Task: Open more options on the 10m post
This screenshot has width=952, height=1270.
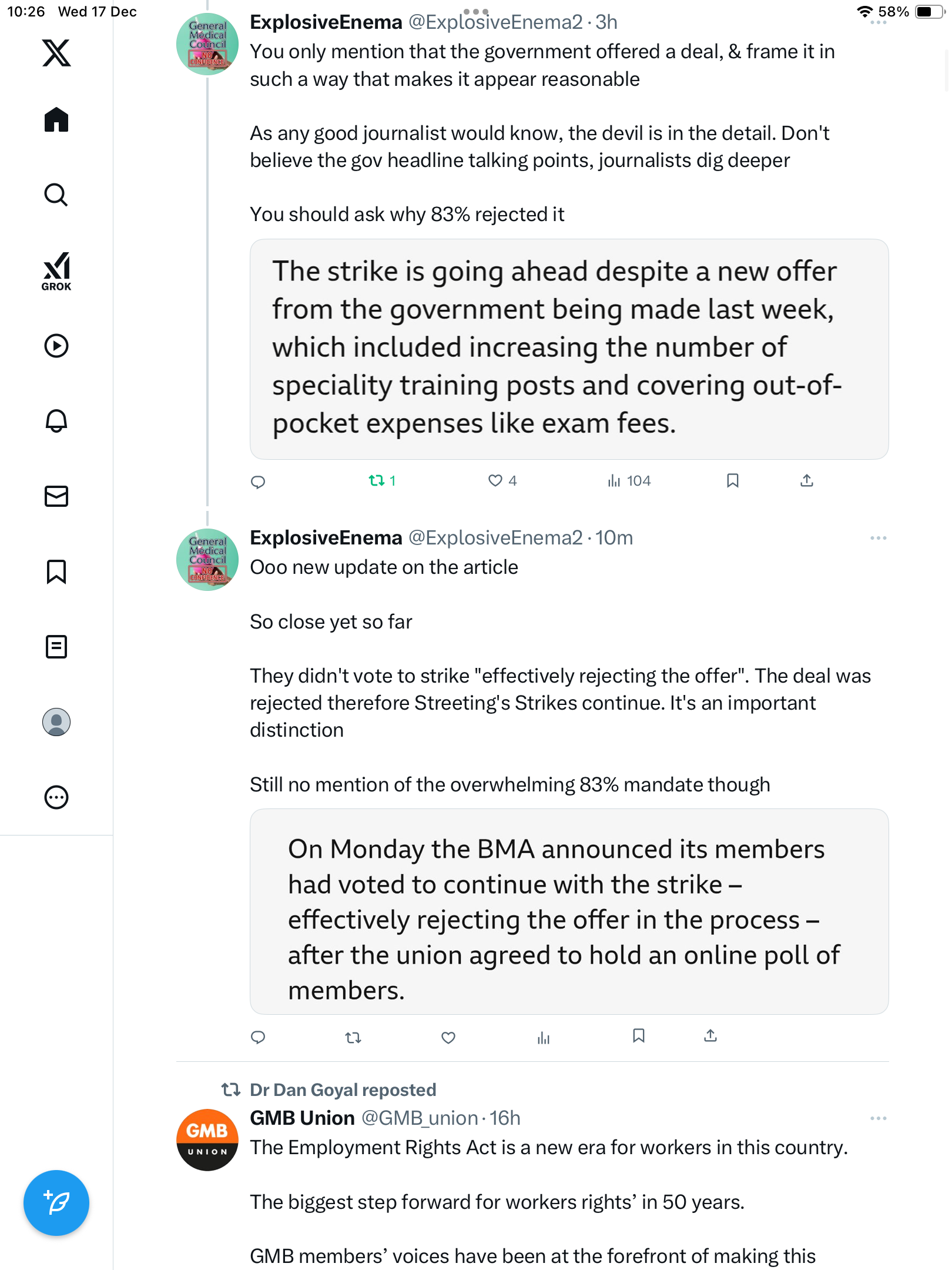Action: [878, 538]
